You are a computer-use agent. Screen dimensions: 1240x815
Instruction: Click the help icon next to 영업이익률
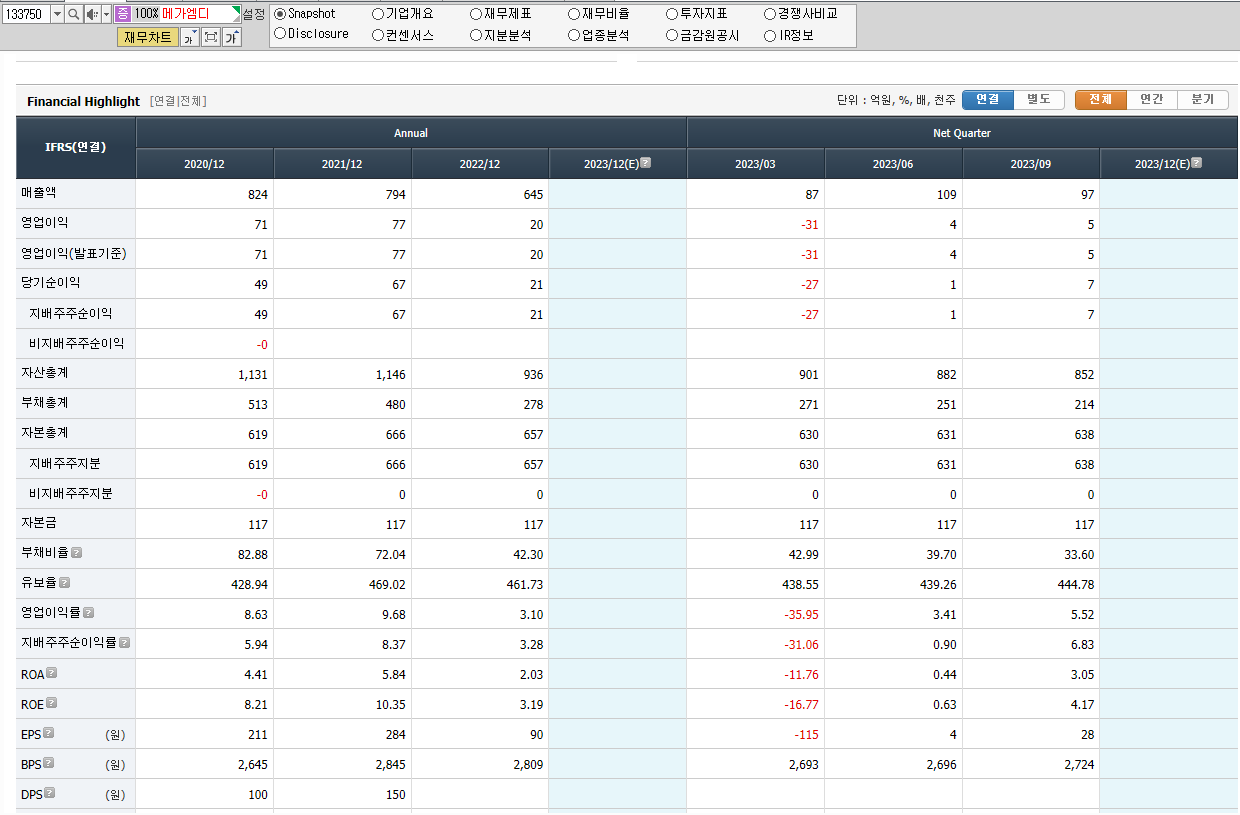pos(89,613)
